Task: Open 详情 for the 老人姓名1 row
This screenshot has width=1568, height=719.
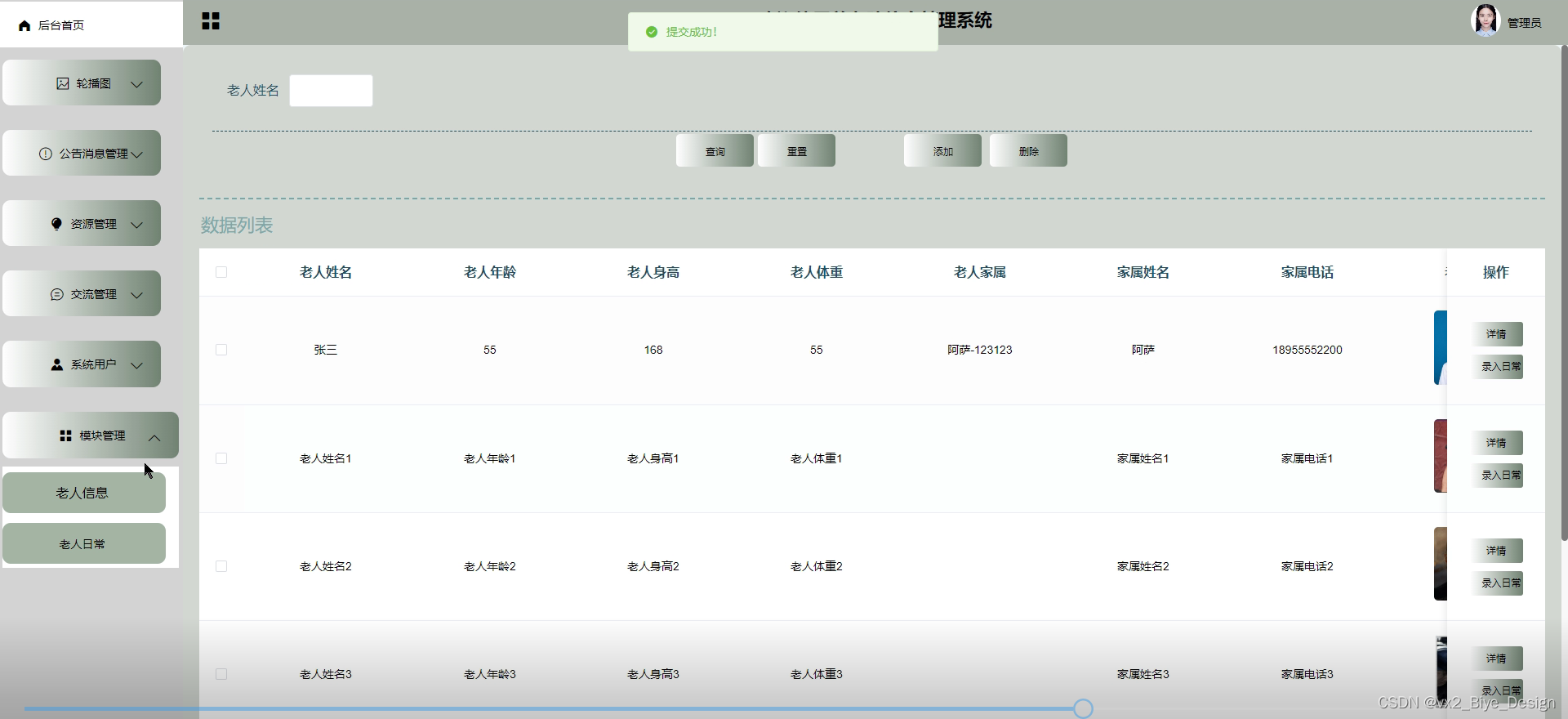Action: pos(1497,443)
